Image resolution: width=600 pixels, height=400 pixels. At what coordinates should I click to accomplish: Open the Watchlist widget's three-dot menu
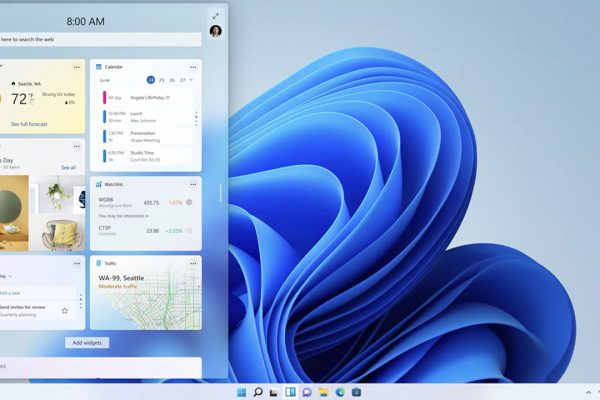(193, 184)
